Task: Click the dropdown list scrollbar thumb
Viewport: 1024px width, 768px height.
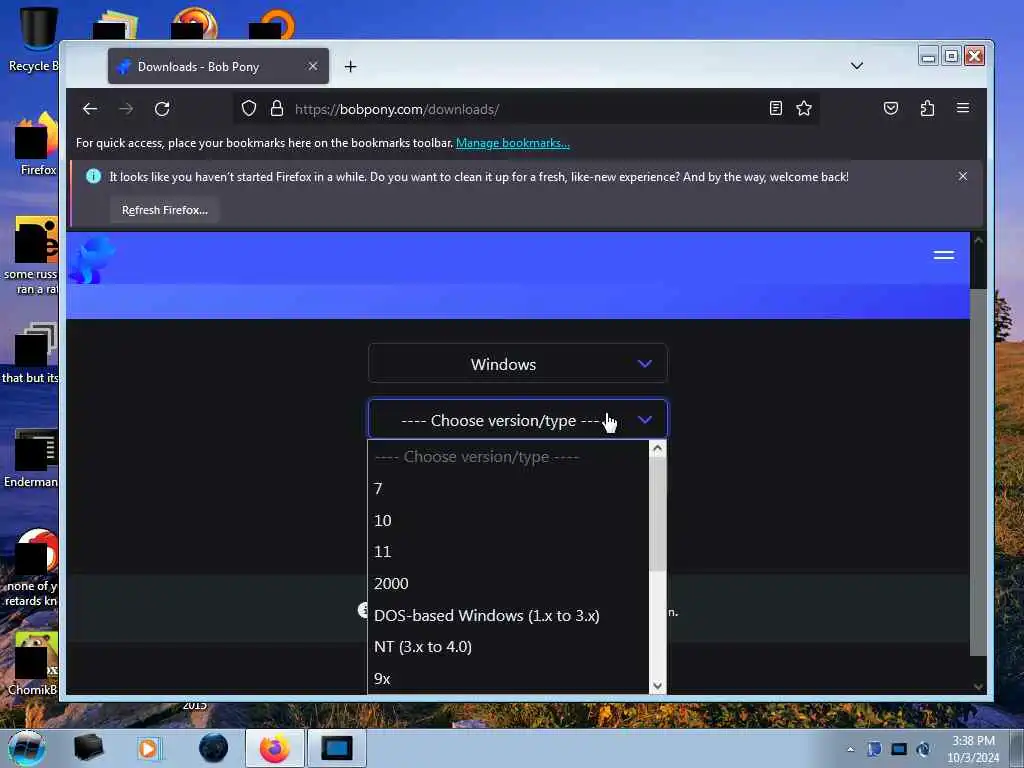Action: [658, 513]
